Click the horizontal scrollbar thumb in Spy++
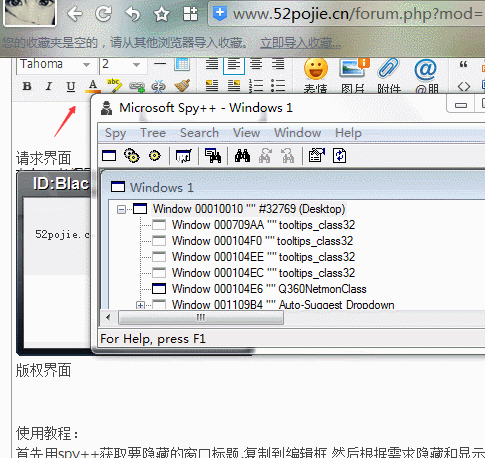This screenshot has height=458, width=485. 201,317
